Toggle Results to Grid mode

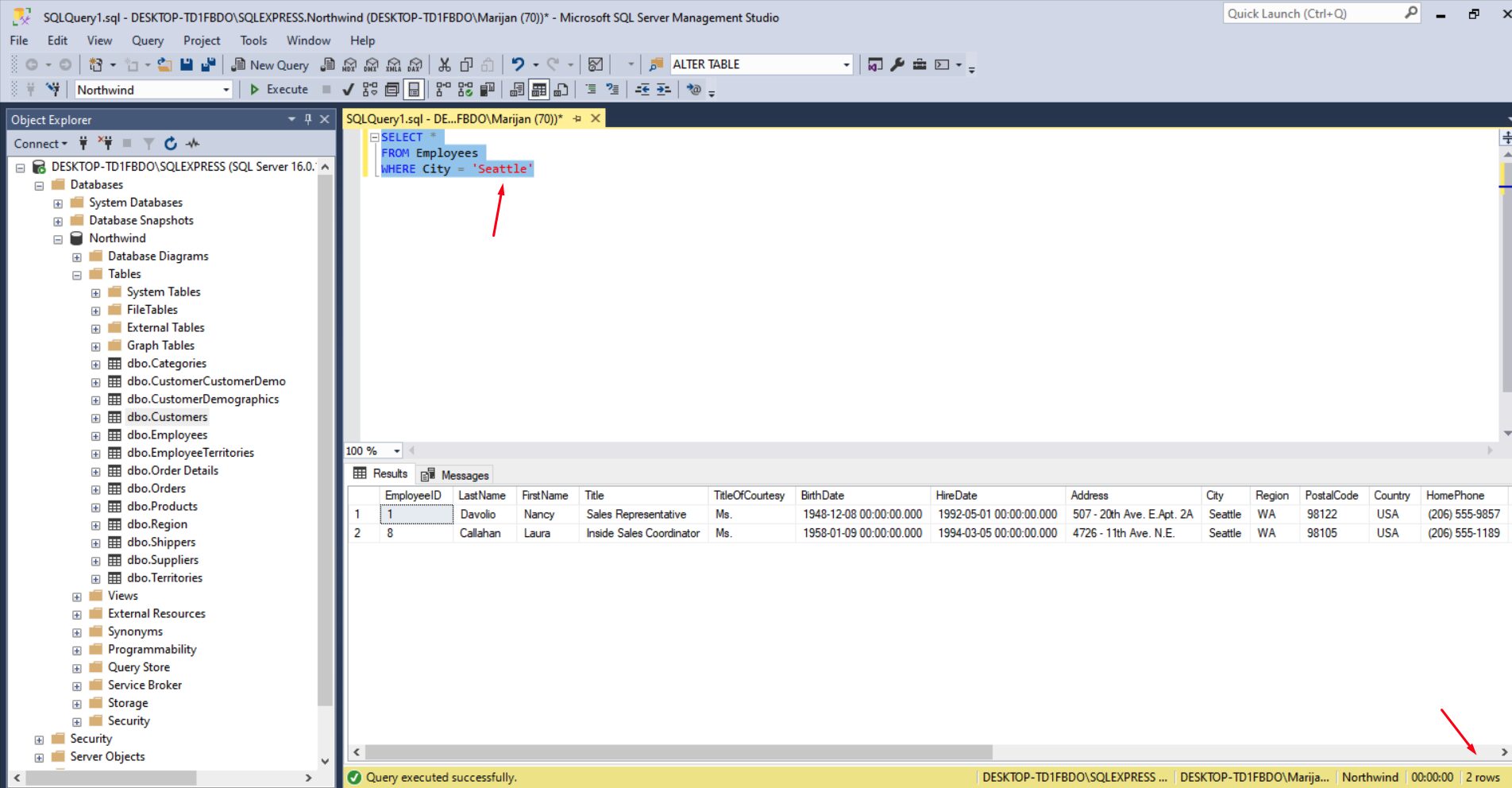539,90
